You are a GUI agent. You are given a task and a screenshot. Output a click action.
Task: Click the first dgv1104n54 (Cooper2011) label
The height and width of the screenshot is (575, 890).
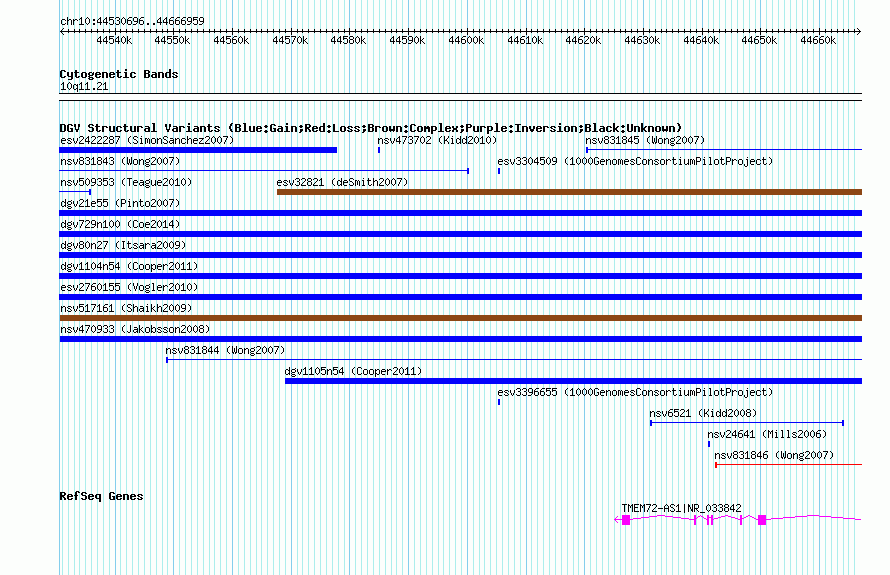coord(129,266)
